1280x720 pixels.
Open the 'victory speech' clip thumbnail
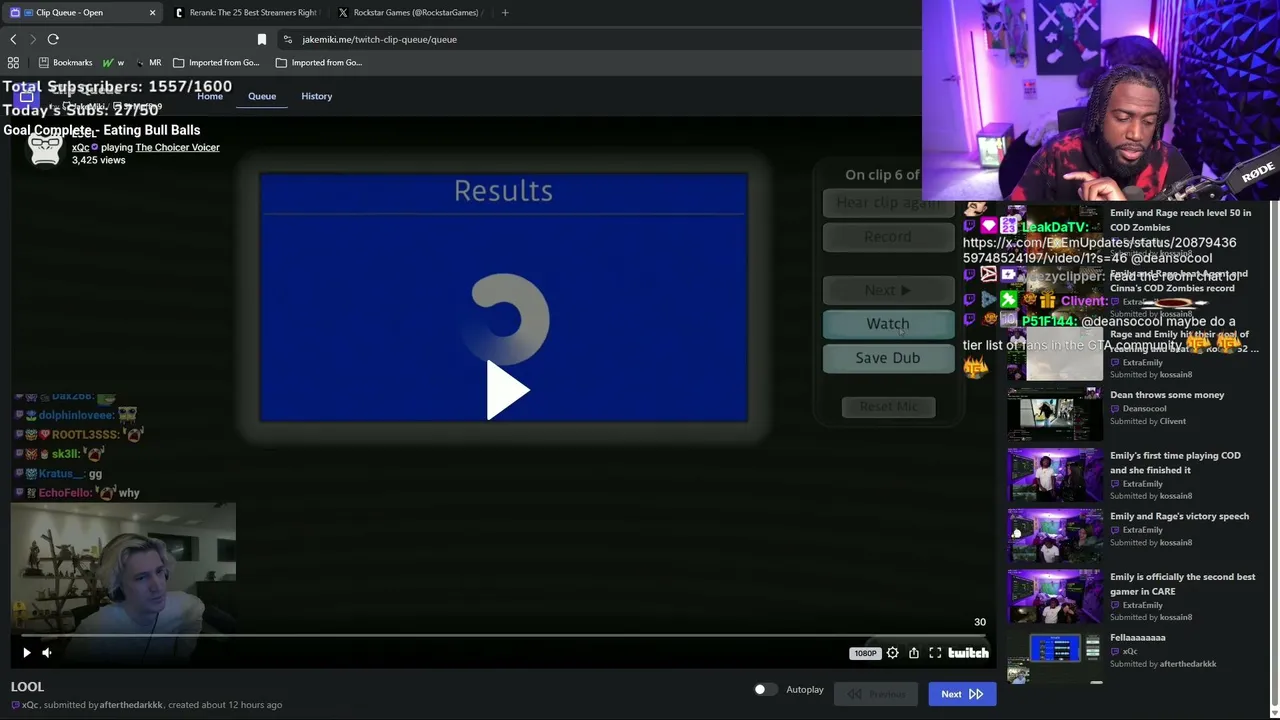[1054, 536]
